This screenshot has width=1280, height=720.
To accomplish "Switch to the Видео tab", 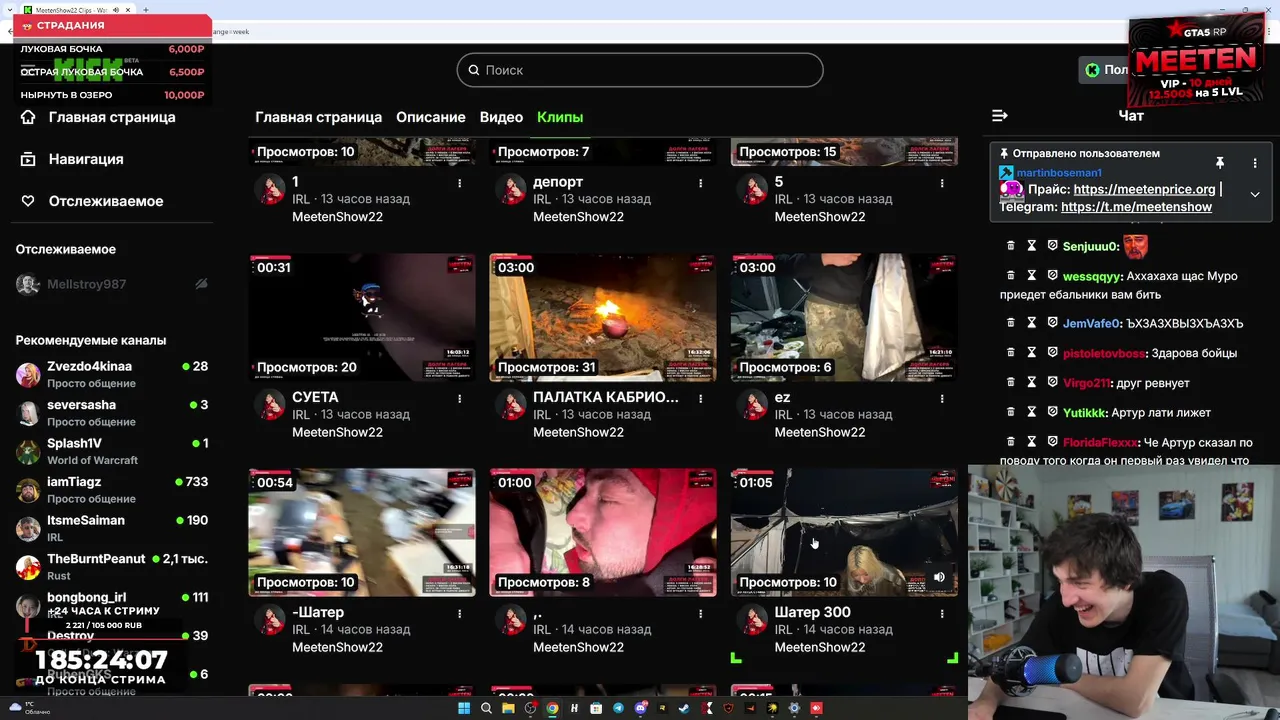I will point(501,117).
